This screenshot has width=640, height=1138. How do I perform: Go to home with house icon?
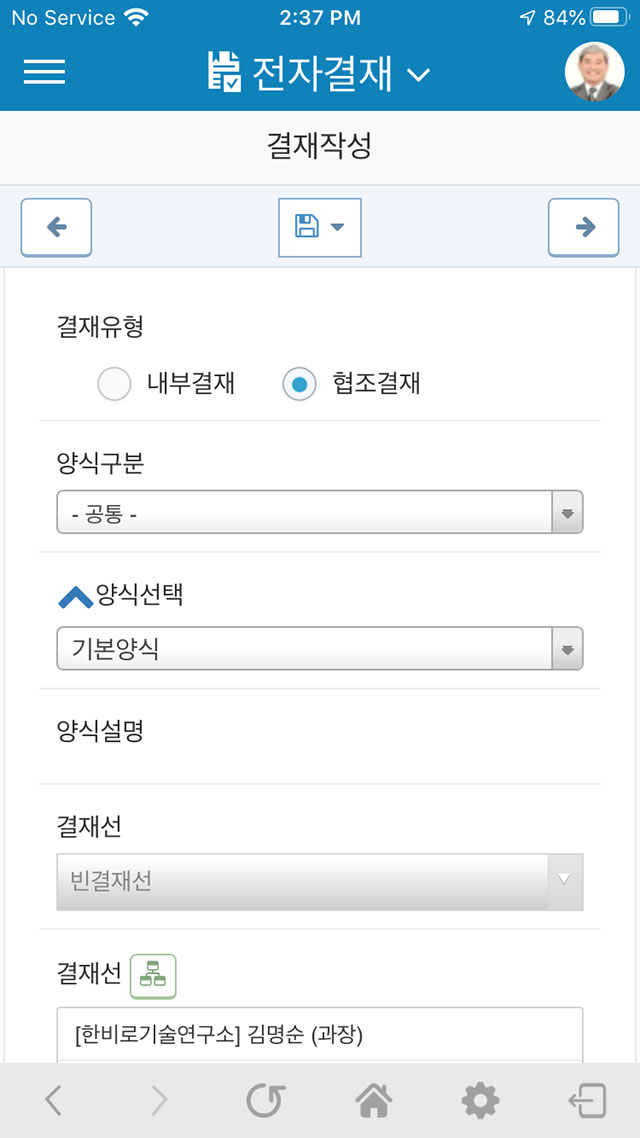373,1101
